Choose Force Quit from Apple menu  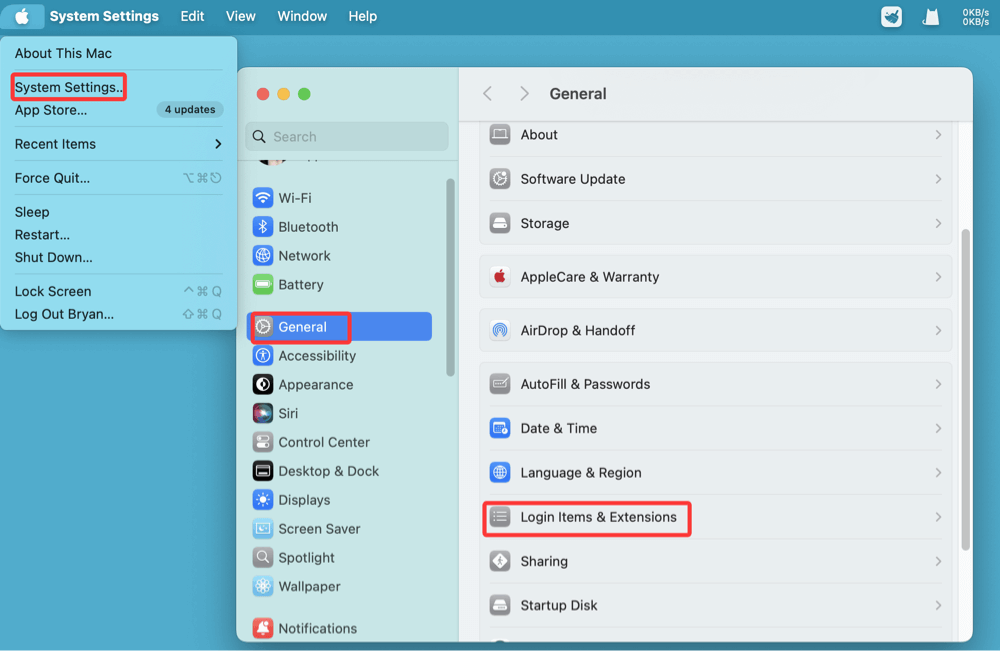[52, 178]
